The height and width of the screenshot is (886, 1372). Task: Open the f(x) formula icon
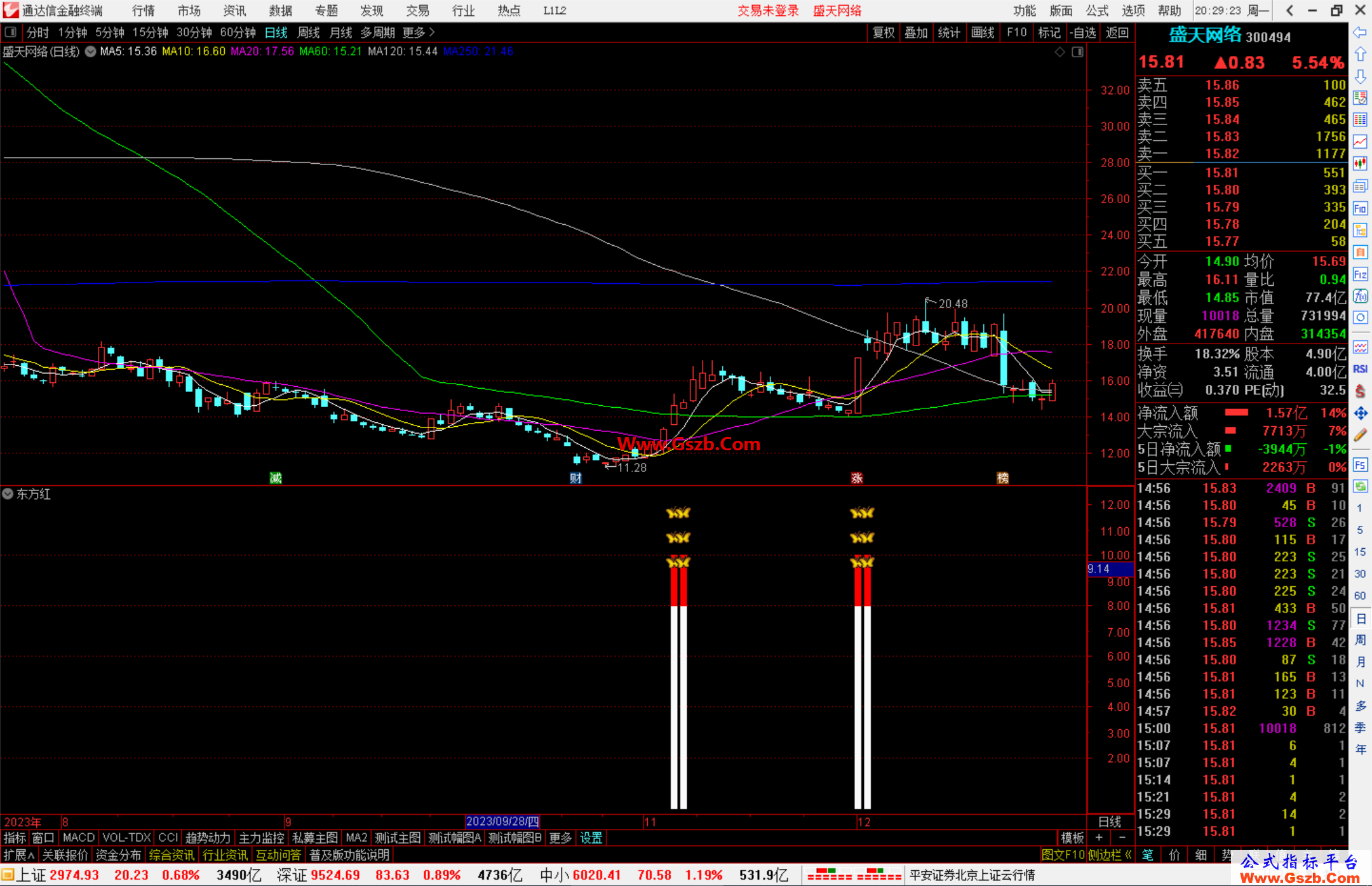pyautogui.click(x=1360, y=296)
